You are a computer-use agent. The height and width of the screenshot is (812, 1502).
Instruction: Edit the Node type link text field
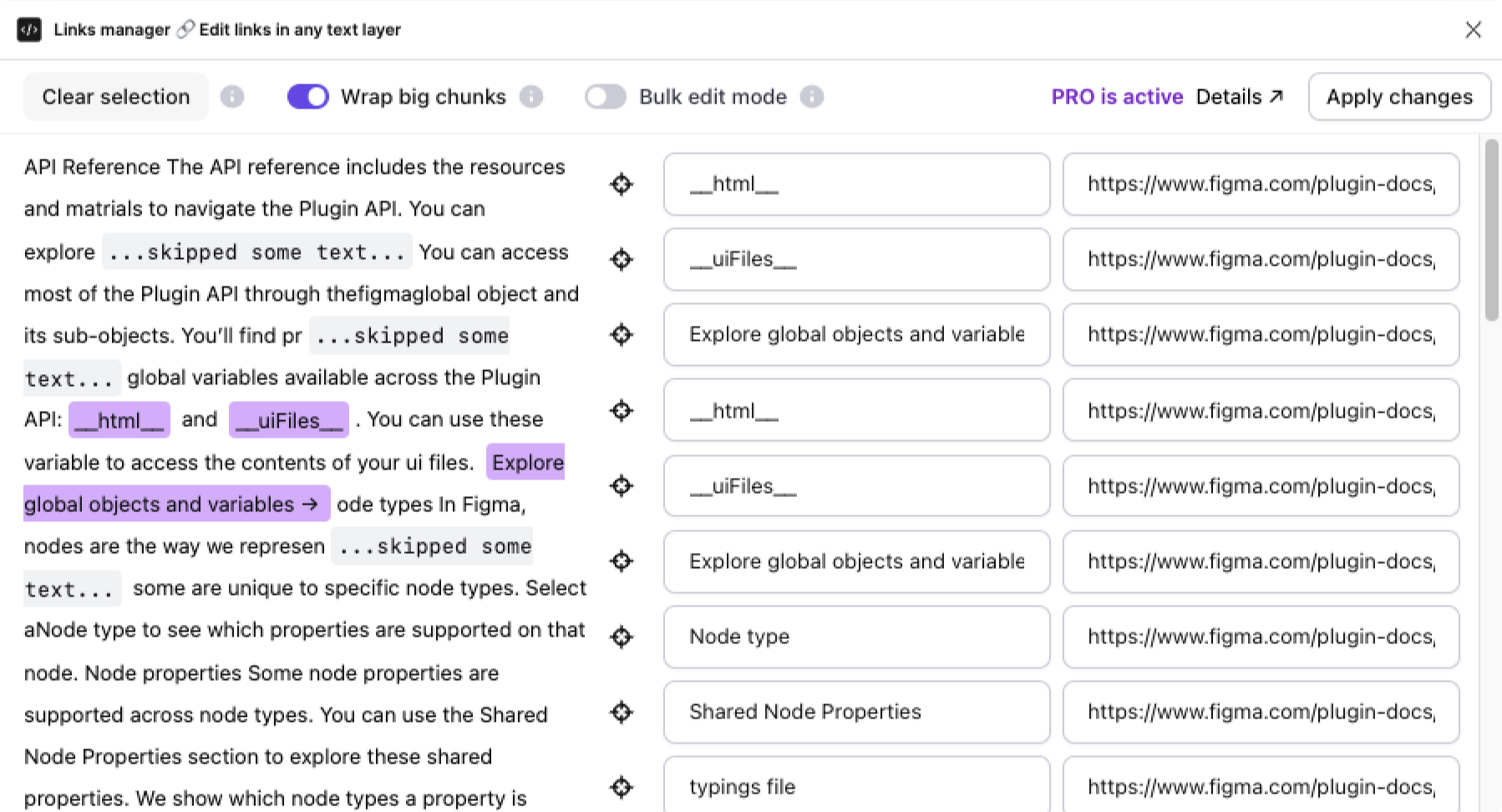[855, 637]
